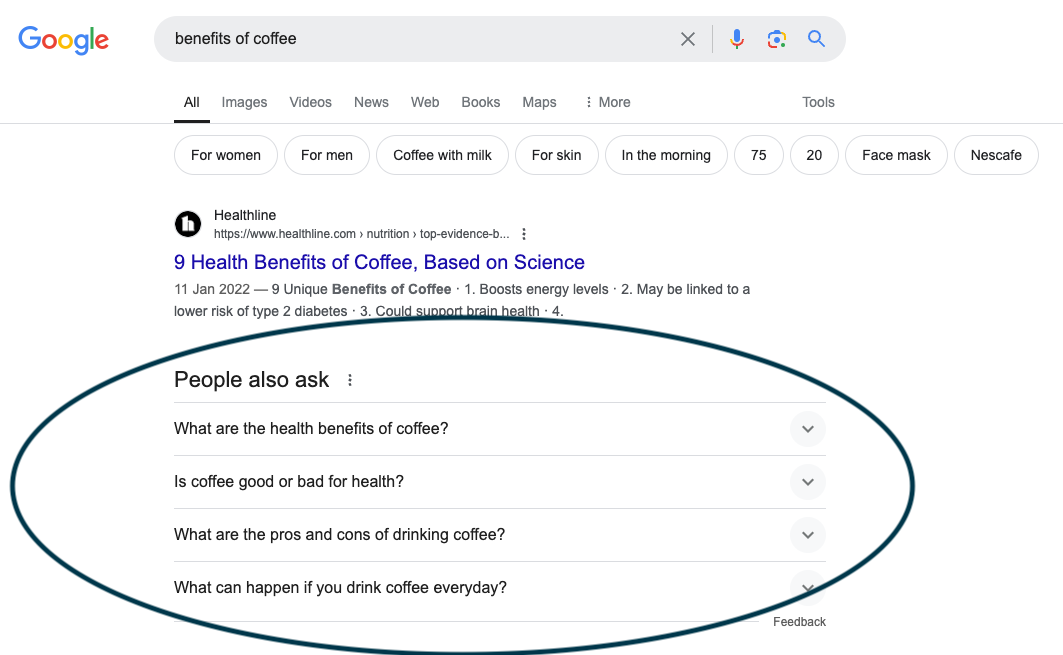The image size is (1063, 655).
Task: Enable the Face mask search filter
Action: pyautogui.click(x=895, y=155)
